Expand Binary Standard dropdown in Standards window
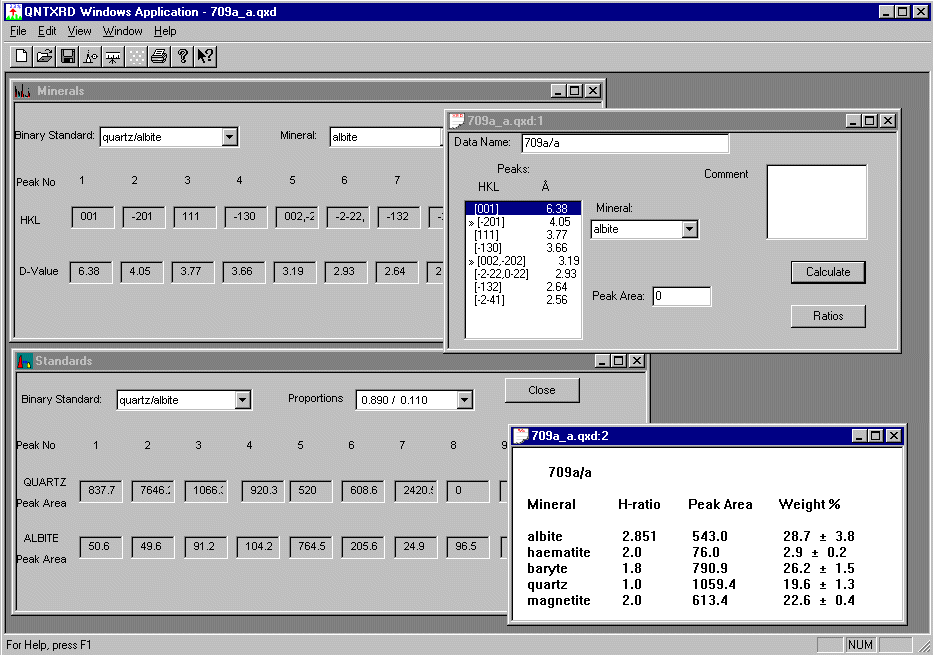The height and width of the screenshot is (655, 933). 242,400
